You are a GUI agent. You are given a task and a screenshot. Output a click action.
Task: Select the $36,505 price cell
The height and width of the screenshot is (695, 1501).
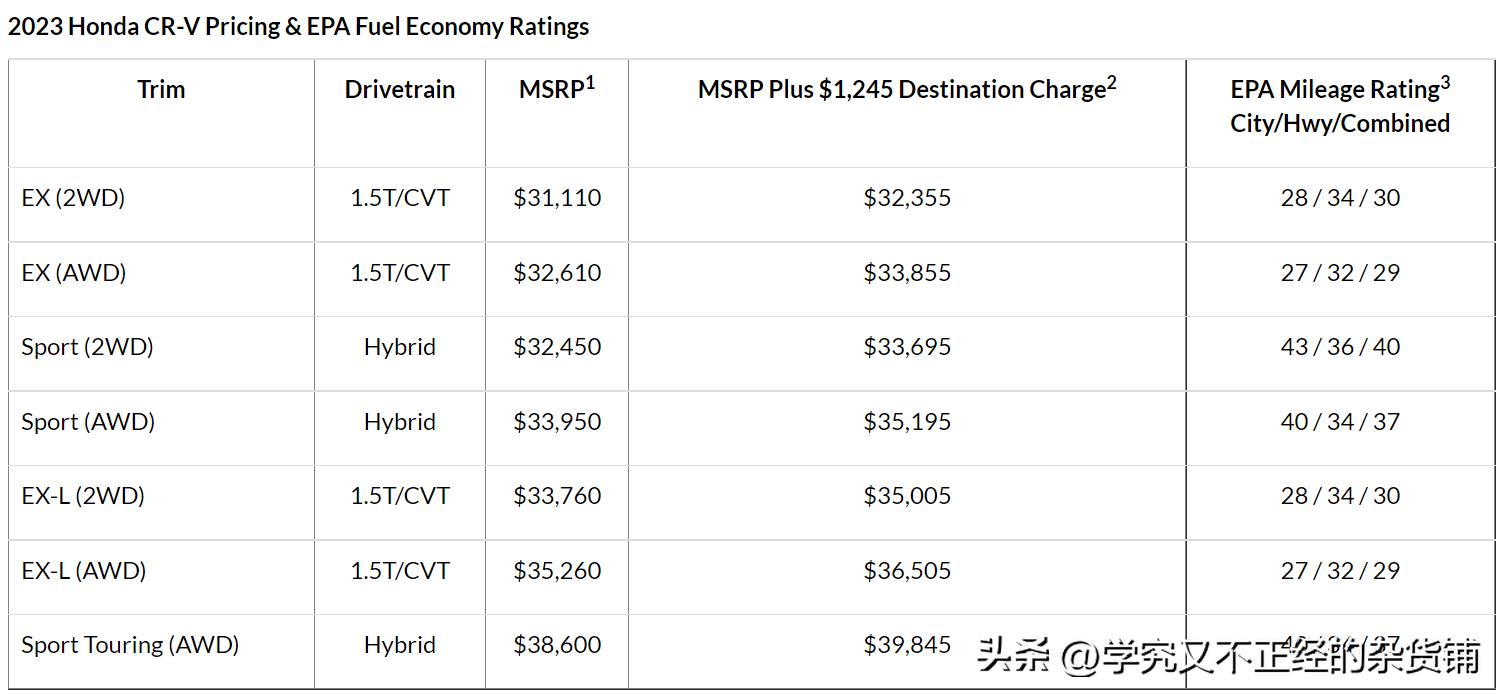click(907, 571)
